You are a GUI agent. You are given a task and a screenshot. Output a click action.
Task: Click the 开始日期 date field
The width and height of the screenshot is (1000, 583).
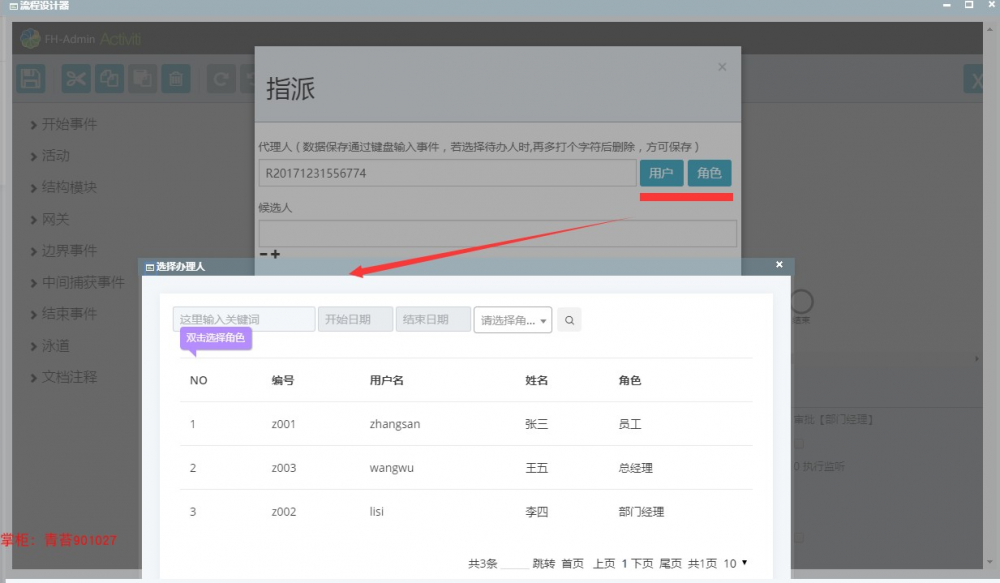click(354, 318)
